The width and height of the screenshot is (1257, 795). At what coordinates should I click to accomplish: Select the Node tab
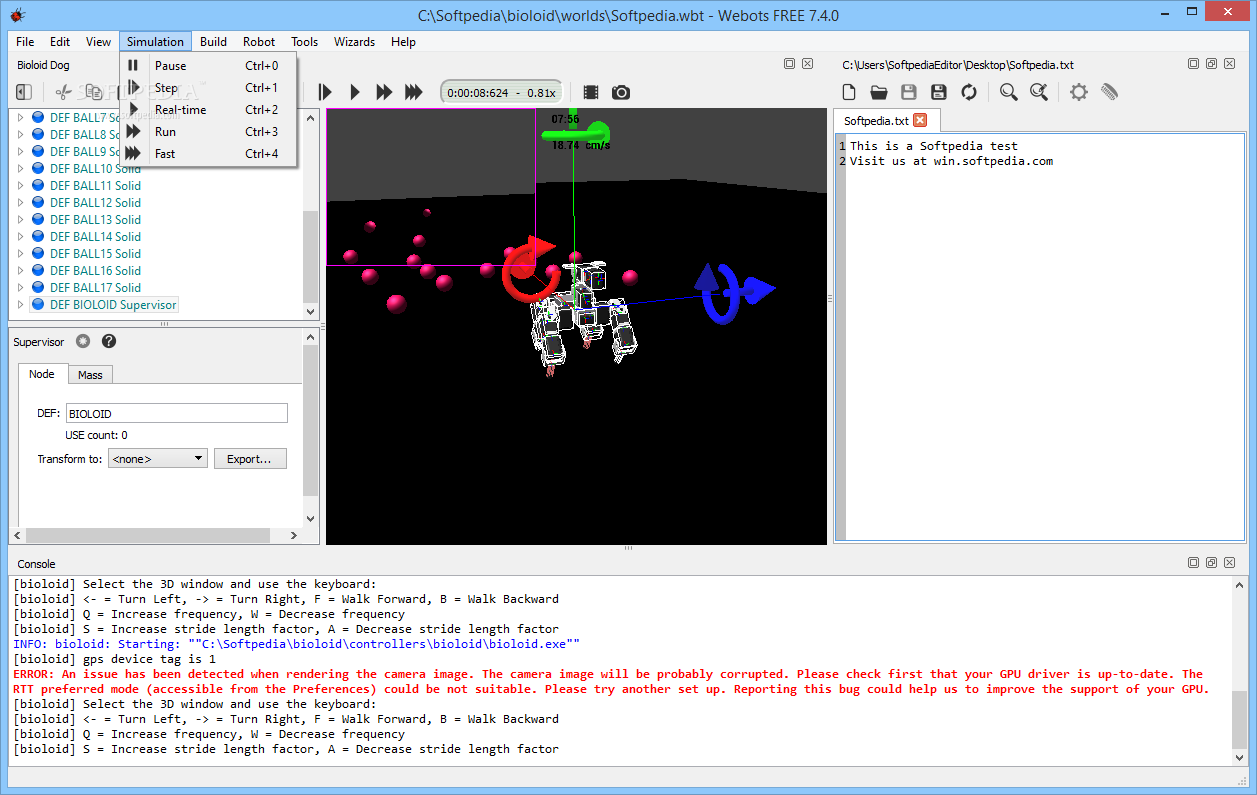(42, 374)
